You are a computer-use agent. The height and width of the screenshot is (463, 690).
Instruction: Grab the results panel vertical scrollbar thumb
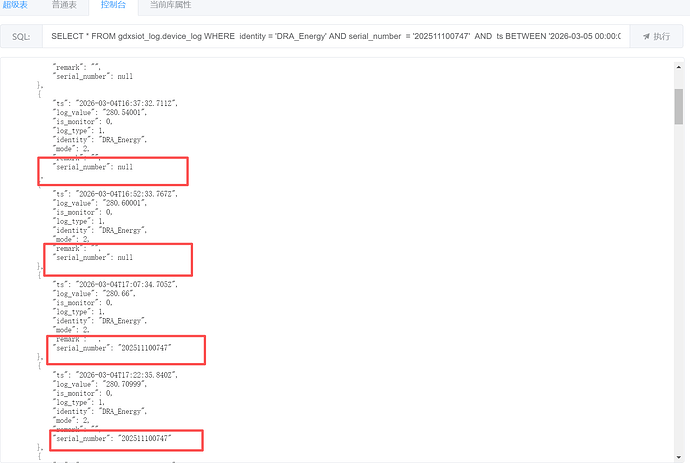(x=678, y=105)
